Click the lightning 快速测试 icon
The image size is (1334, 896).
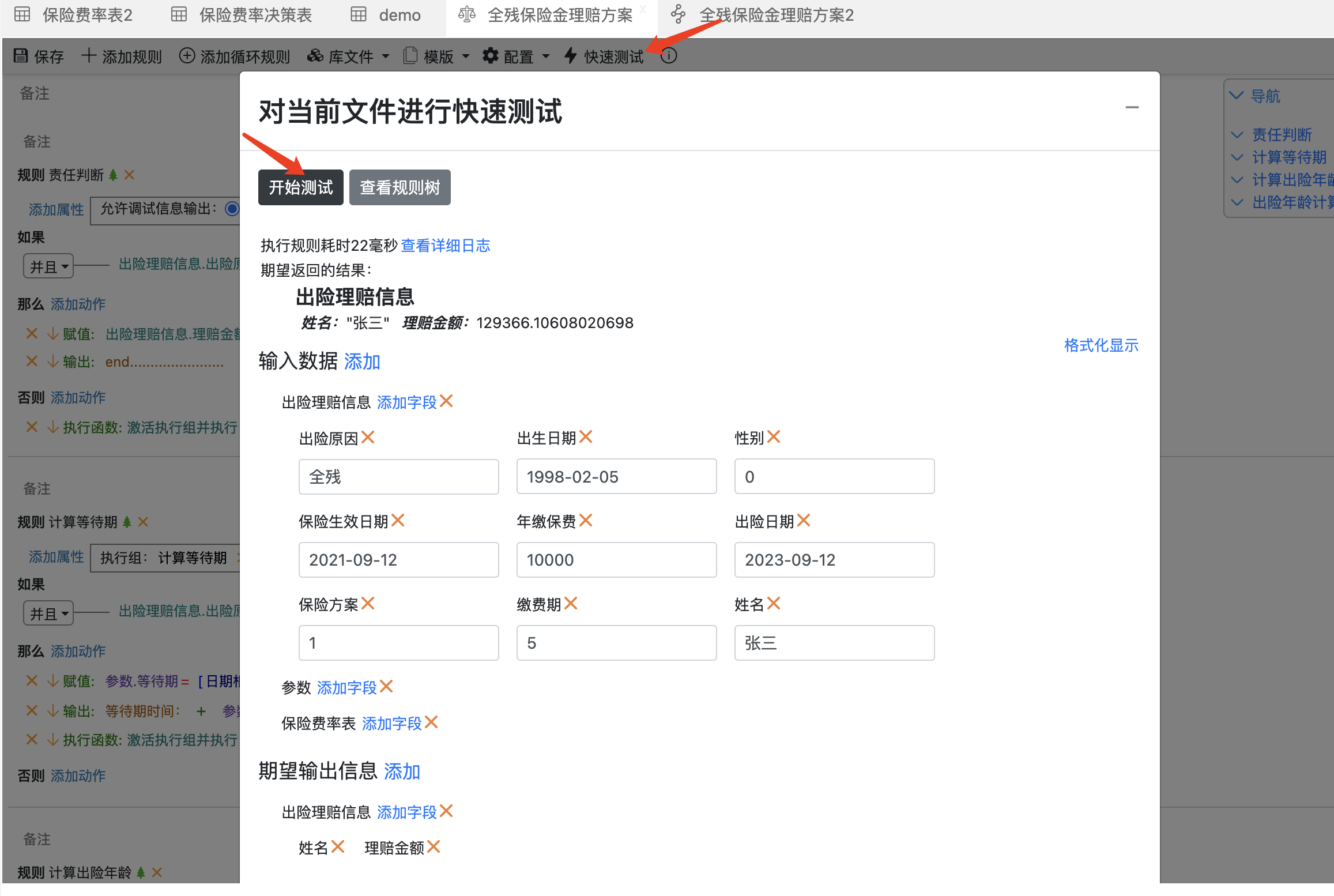pos(570,56)
